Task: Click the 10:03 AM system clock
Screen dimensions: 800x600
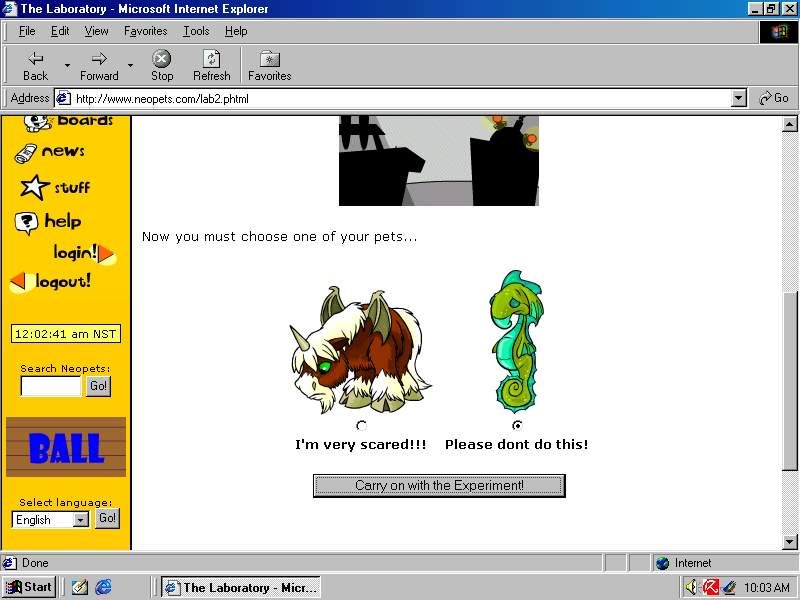Action: coord(767,588)
